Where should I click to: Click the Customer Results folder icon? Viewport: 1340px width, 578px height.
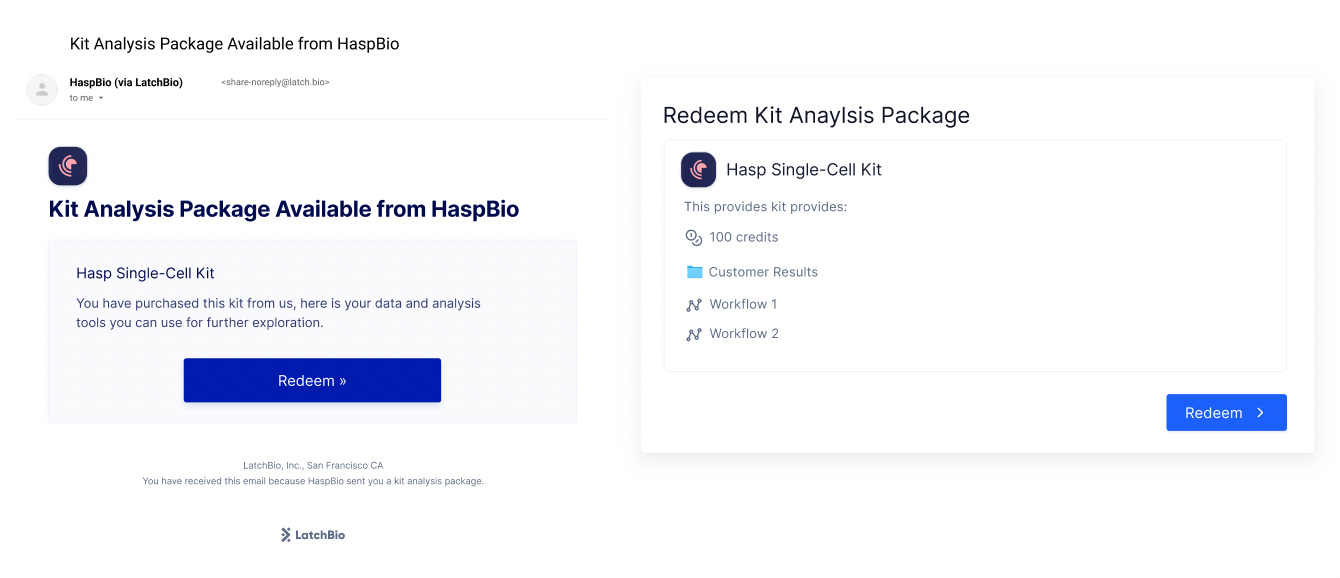(694, 272)
